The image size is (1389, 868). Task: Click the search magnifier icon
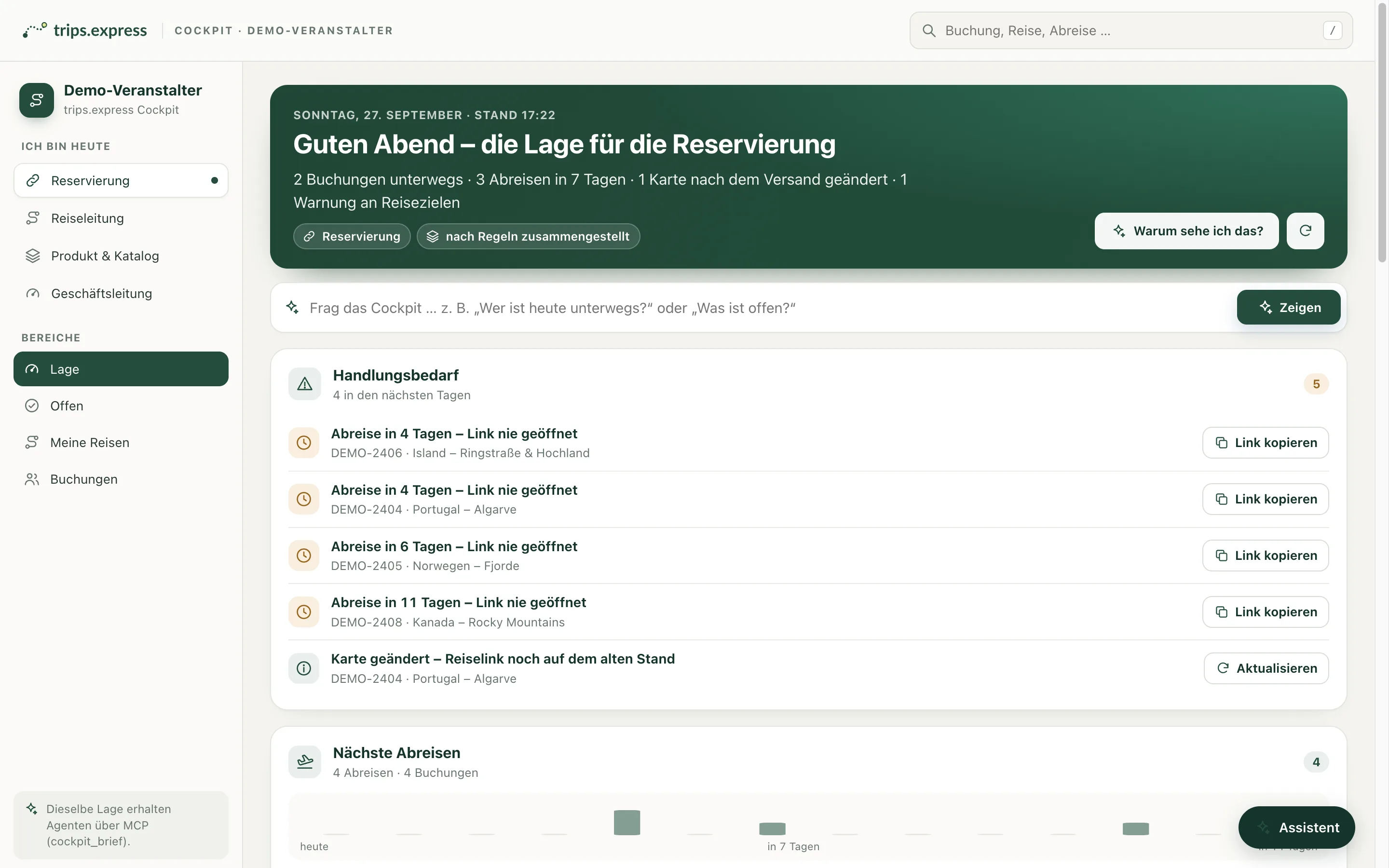[x=929, y=30]
